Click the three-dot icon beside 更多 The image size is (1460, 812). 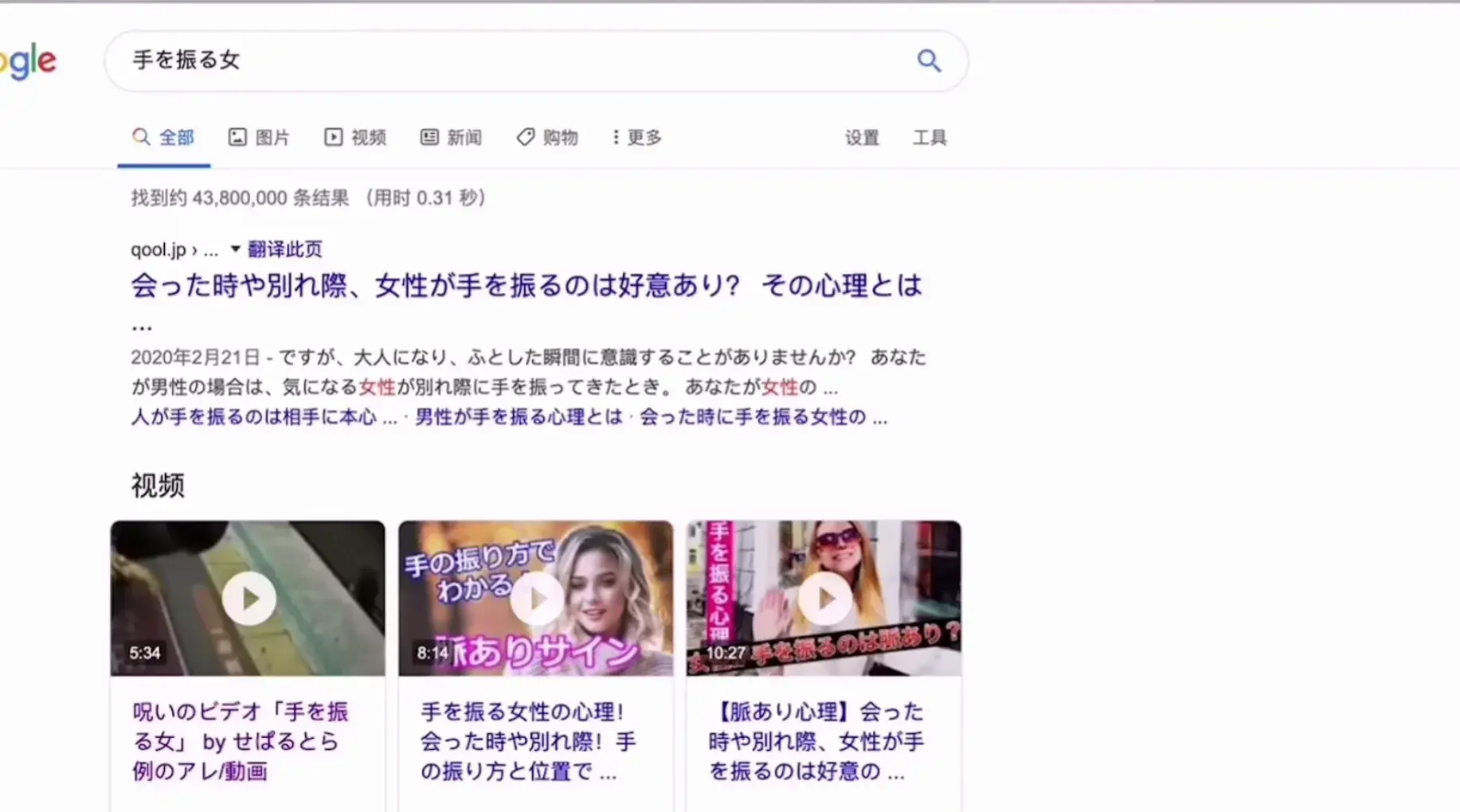(615, 137)
